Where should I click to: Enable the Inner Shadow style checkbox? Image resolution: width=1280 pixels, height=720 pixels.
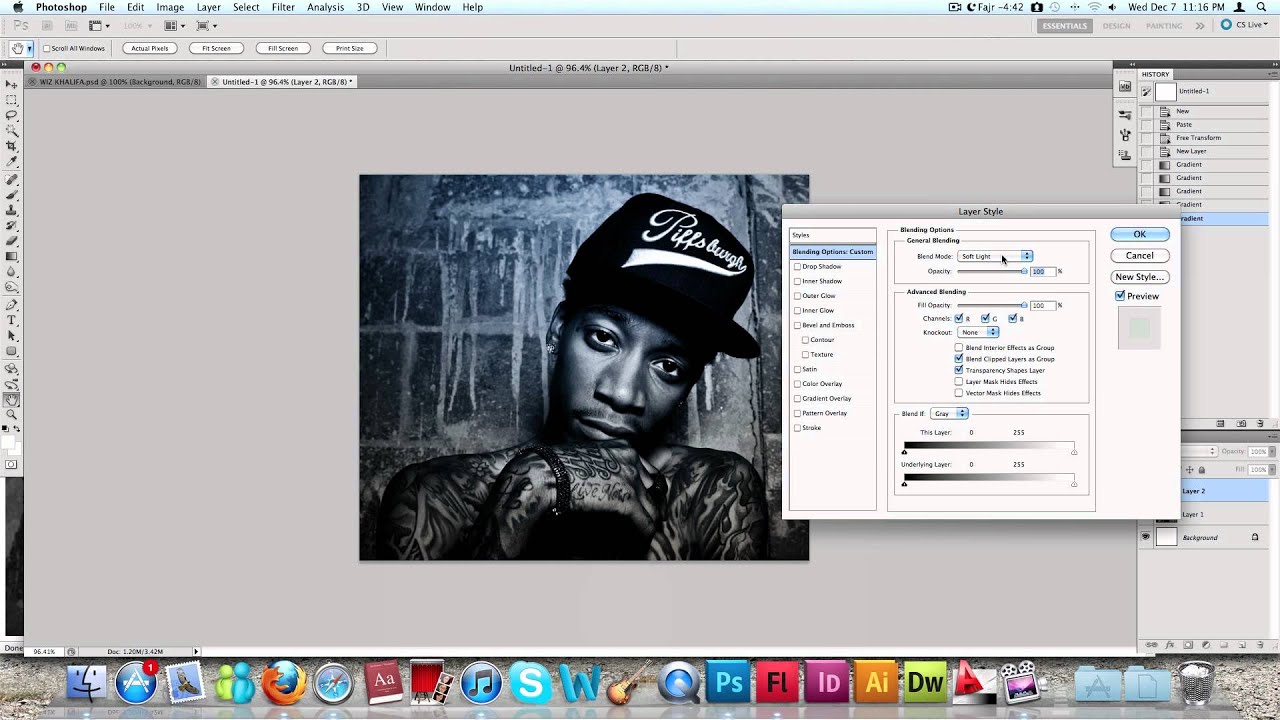797,281
